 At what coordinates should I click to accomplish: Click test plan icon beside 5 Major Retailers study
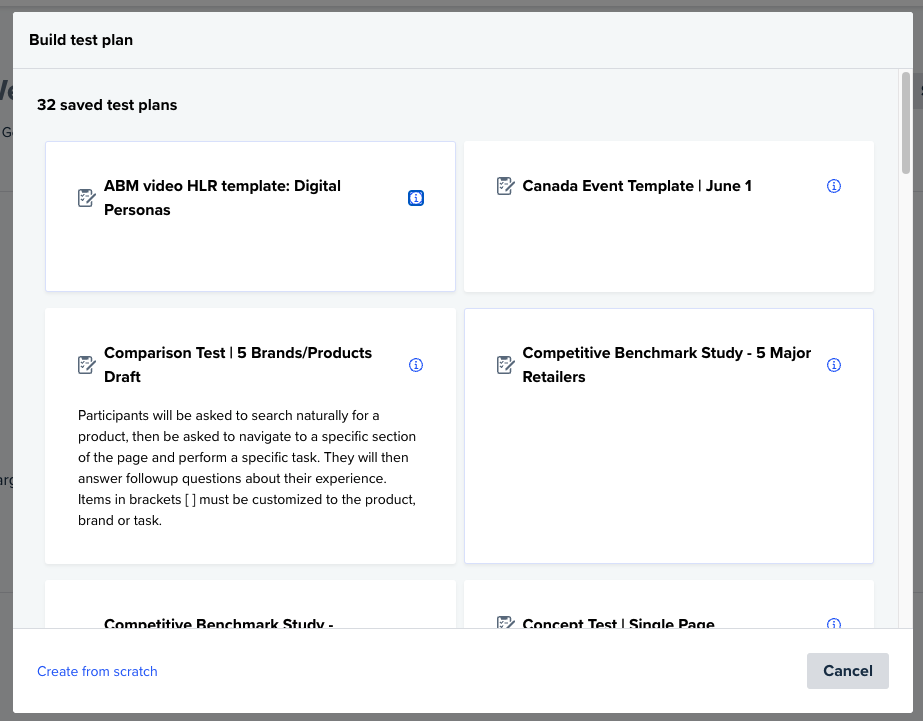tap(506, 365)
